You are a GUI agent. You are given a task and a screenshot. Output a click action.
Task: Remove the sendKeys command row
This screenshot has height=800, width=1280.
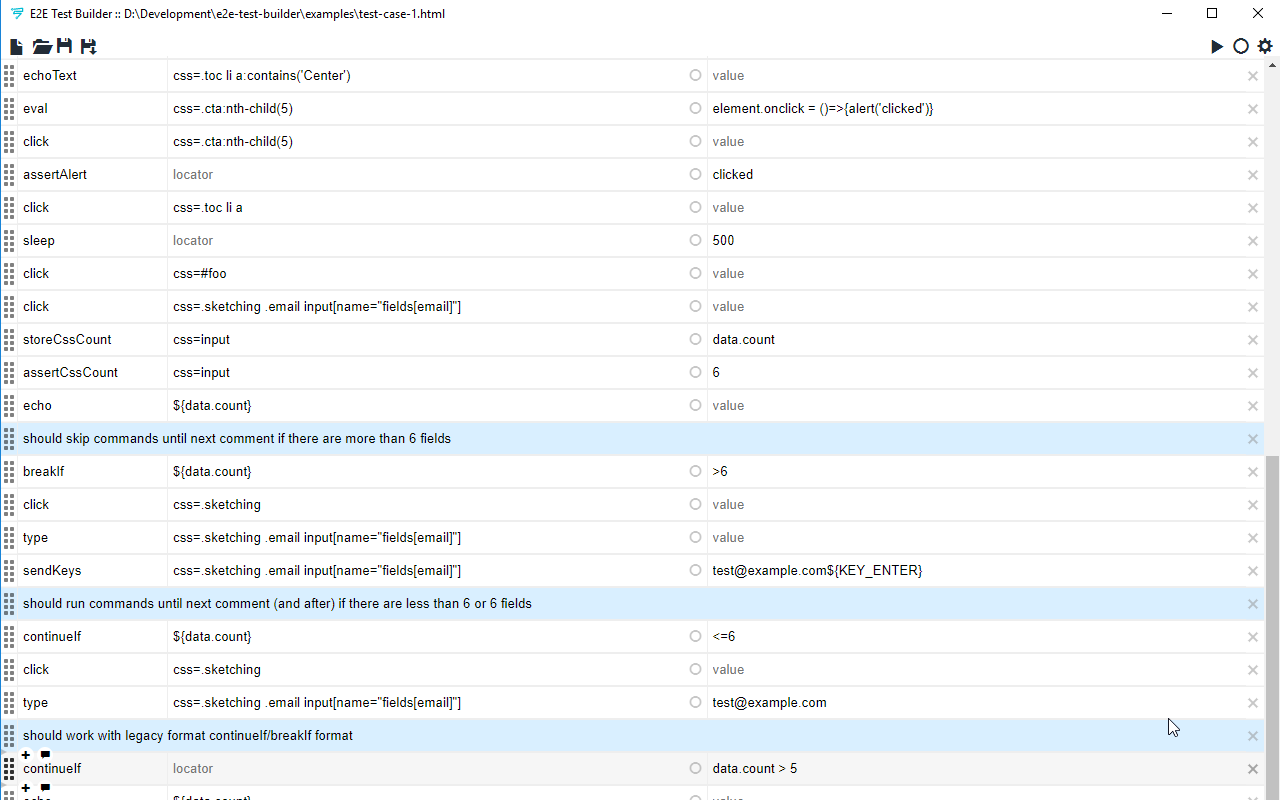[x=1253, y=571]
